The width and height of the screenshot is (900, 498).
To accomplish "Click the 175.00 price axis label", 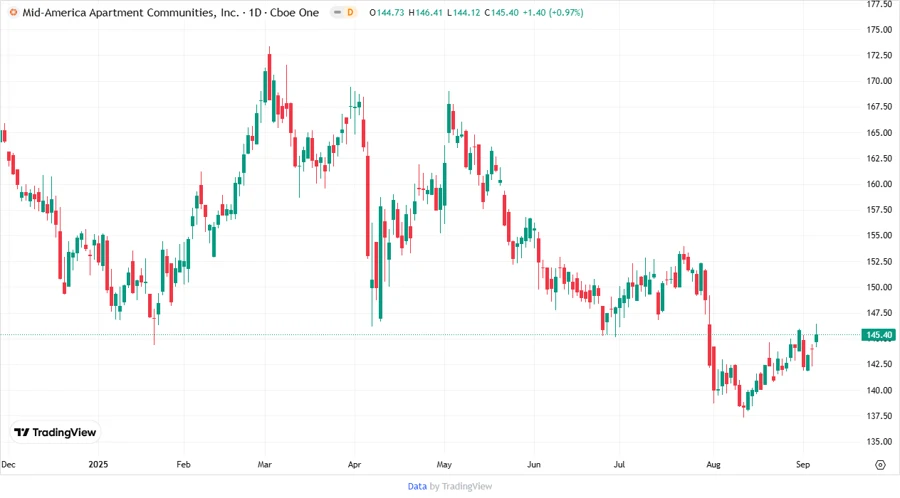I will click(x=879, y=30).
